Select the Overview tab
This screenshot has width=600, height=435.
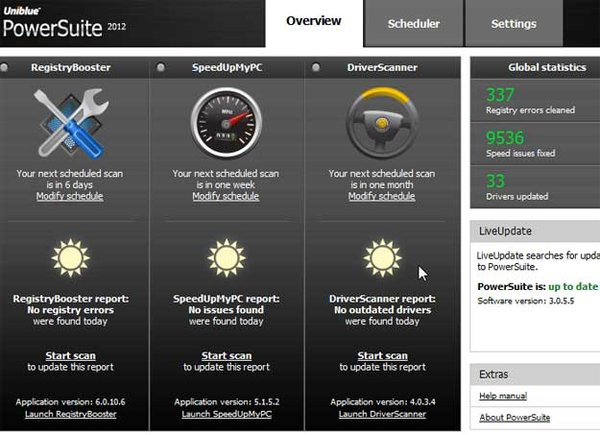314,22
